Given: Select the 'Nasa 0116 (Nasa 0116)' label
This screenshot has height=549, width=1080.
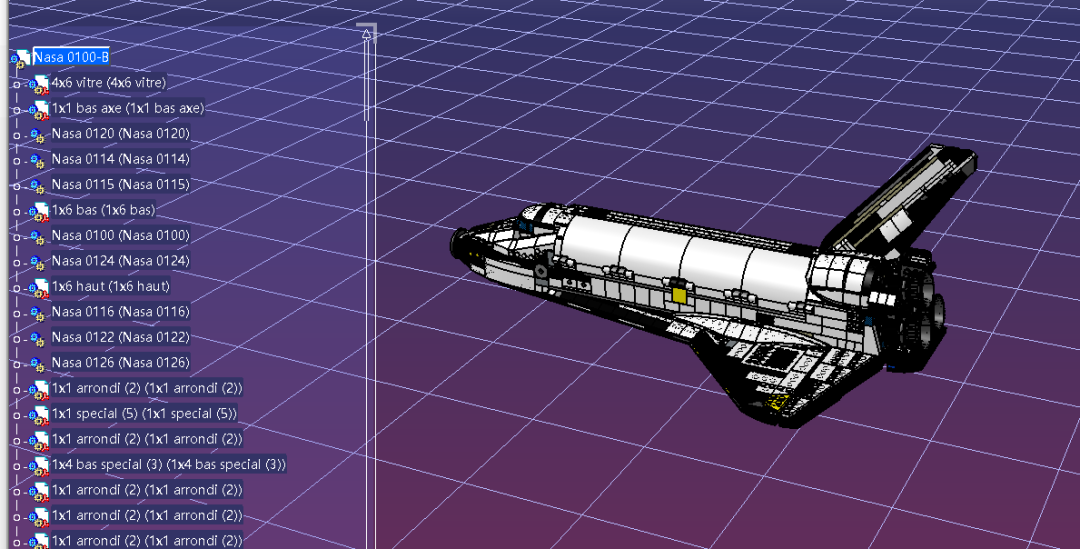Looking at the screenshot, I should pyautogui.click(x=121, y=312).
